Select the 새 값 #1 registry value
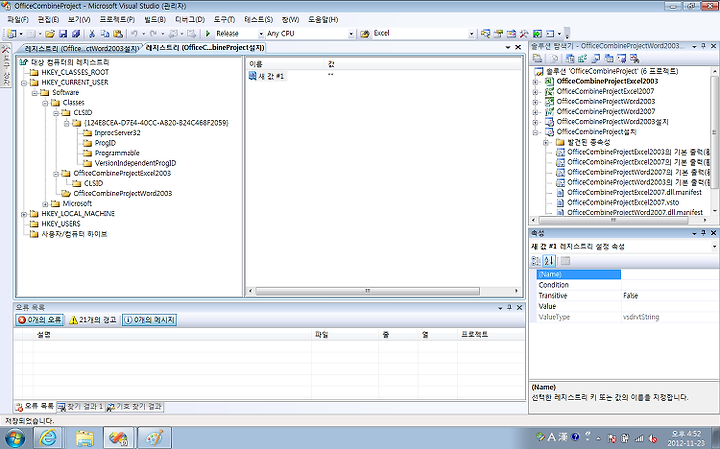 click(x=270, y=76)
